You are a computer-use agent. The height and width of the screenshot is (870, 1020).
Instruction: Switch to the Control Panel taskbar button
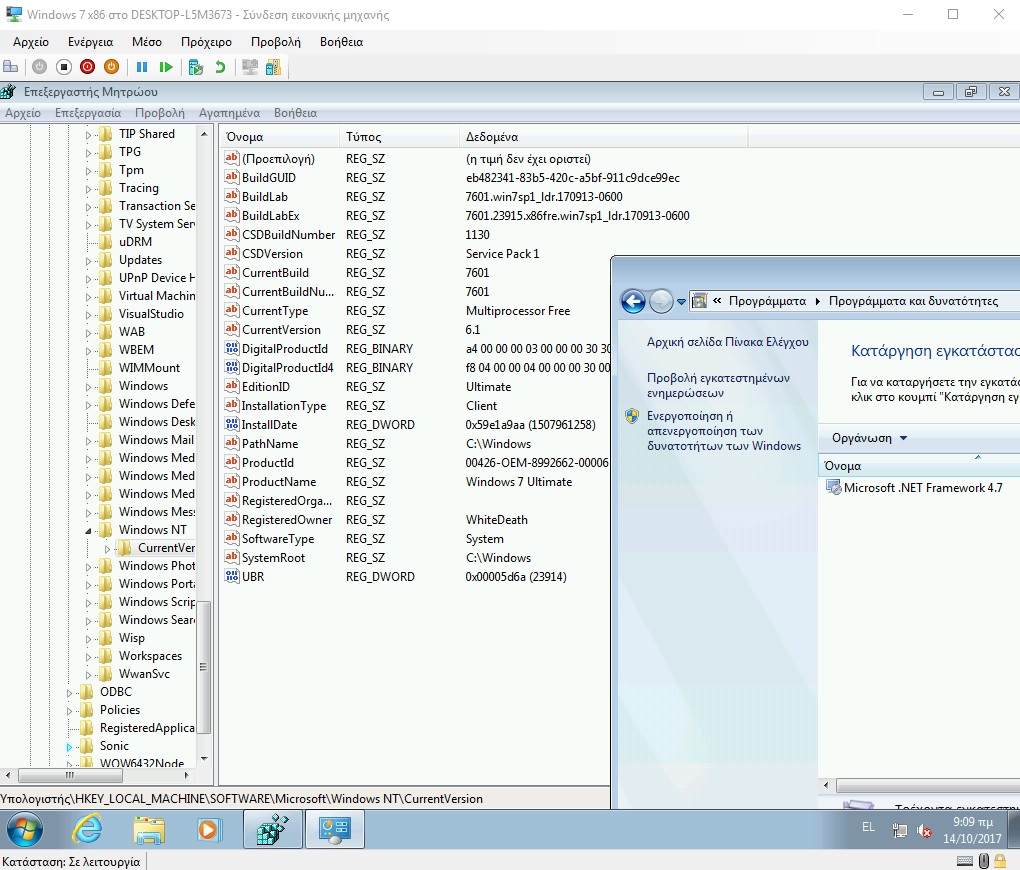click(x=334, y=829)
